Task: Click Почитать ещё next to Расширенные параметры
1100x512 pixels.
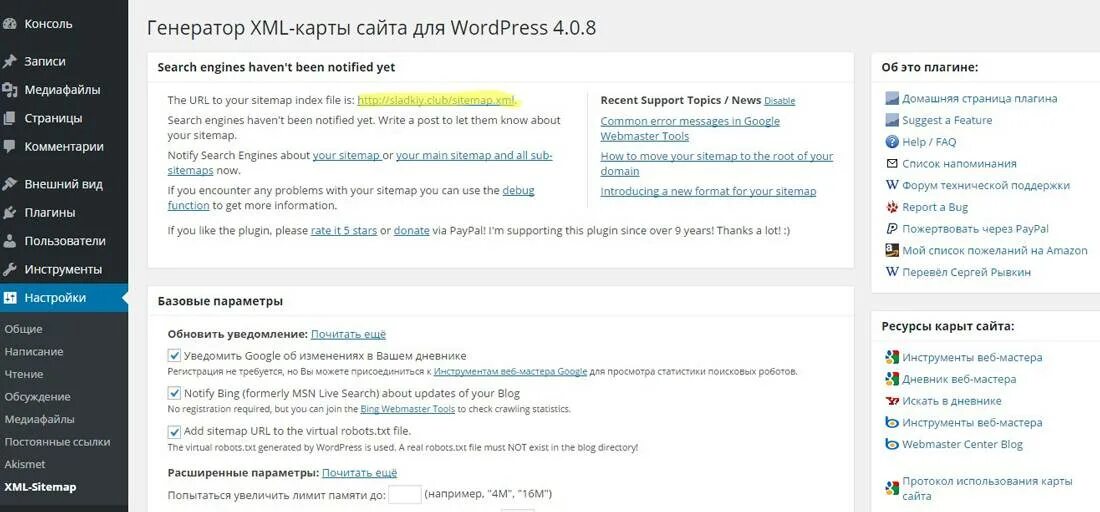Action: coord(359,473)
